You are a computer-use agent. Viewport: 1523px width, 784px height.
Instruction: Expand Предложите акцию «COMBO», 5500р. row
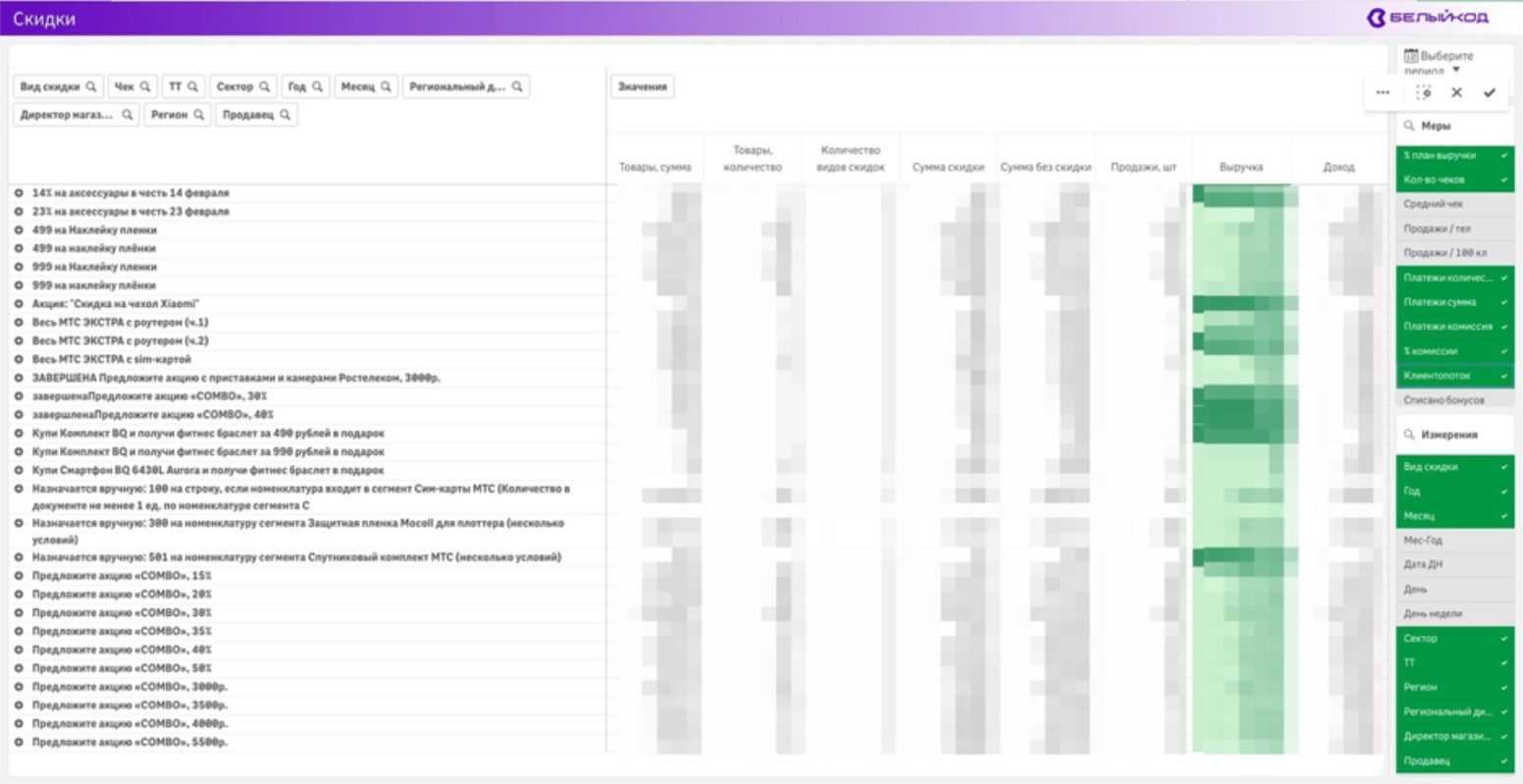19,743
